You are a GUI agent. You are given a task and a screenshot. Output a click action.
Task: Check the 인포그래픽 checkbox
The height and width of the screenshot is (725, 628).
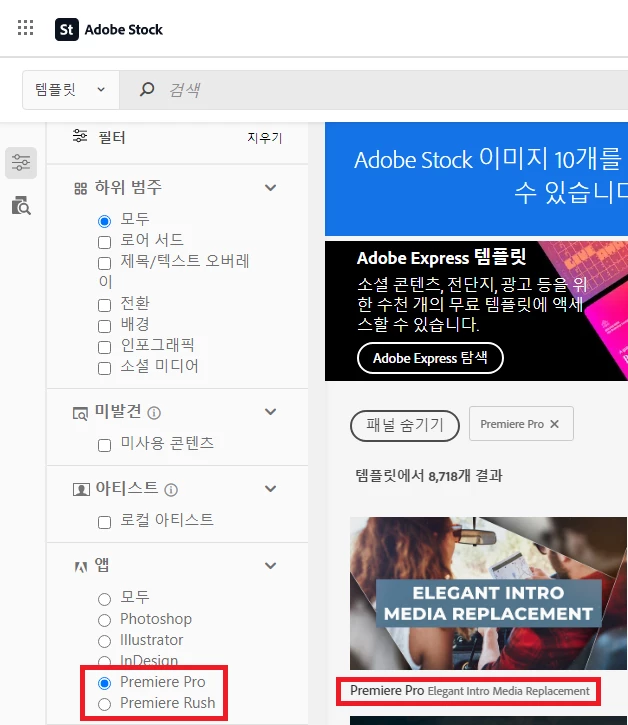tap(105, 347)
